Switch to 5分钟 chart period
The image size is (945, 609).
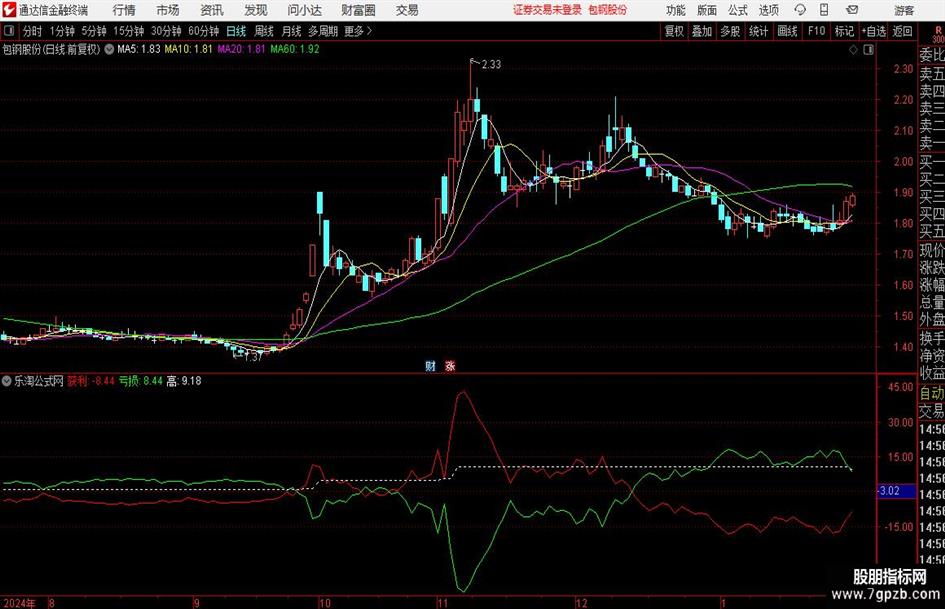(94, 31)
